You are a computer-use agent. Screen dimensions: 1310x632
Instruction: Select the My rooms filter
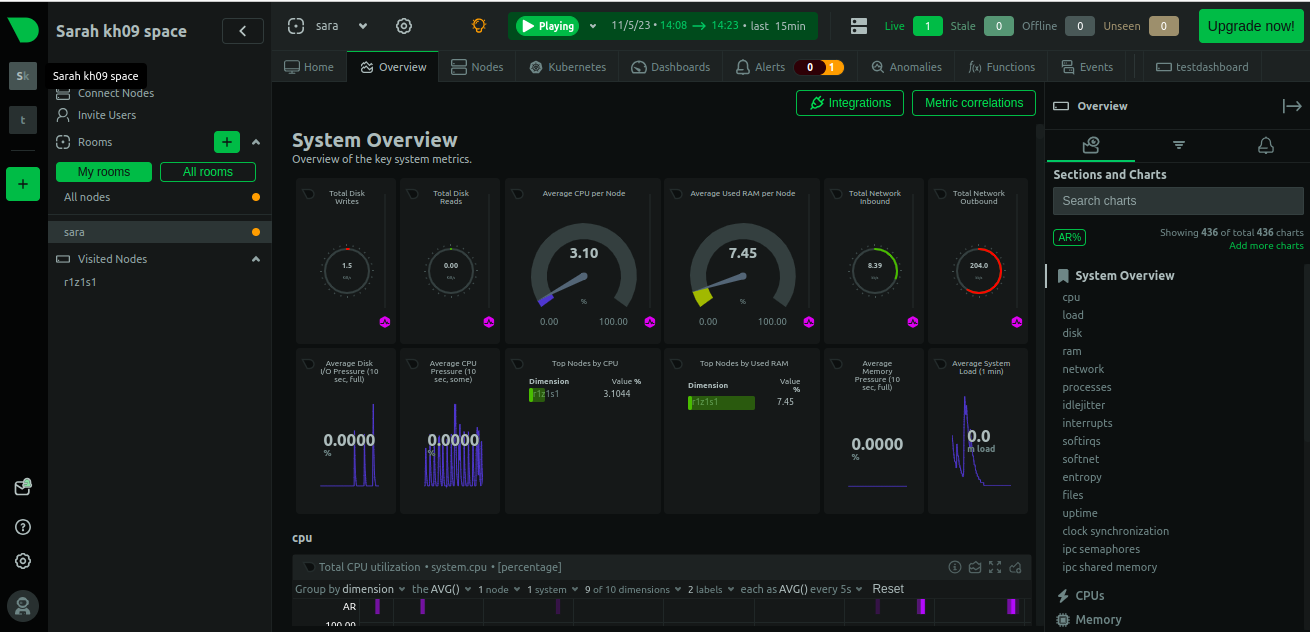tap(104, 172)
